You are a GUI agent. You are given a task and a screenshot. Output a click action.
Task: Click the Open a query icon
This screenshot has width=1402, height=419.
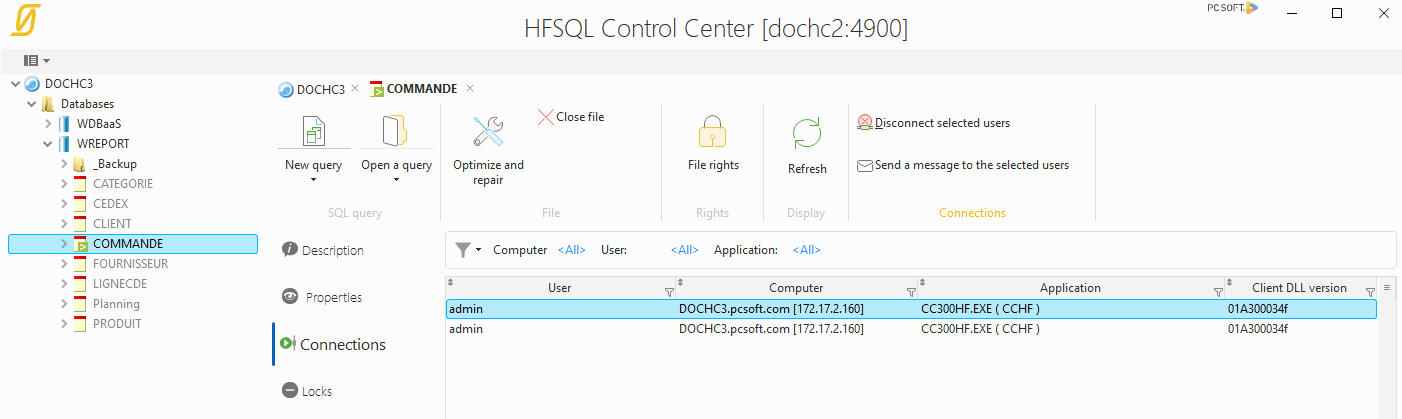(396, 131)
